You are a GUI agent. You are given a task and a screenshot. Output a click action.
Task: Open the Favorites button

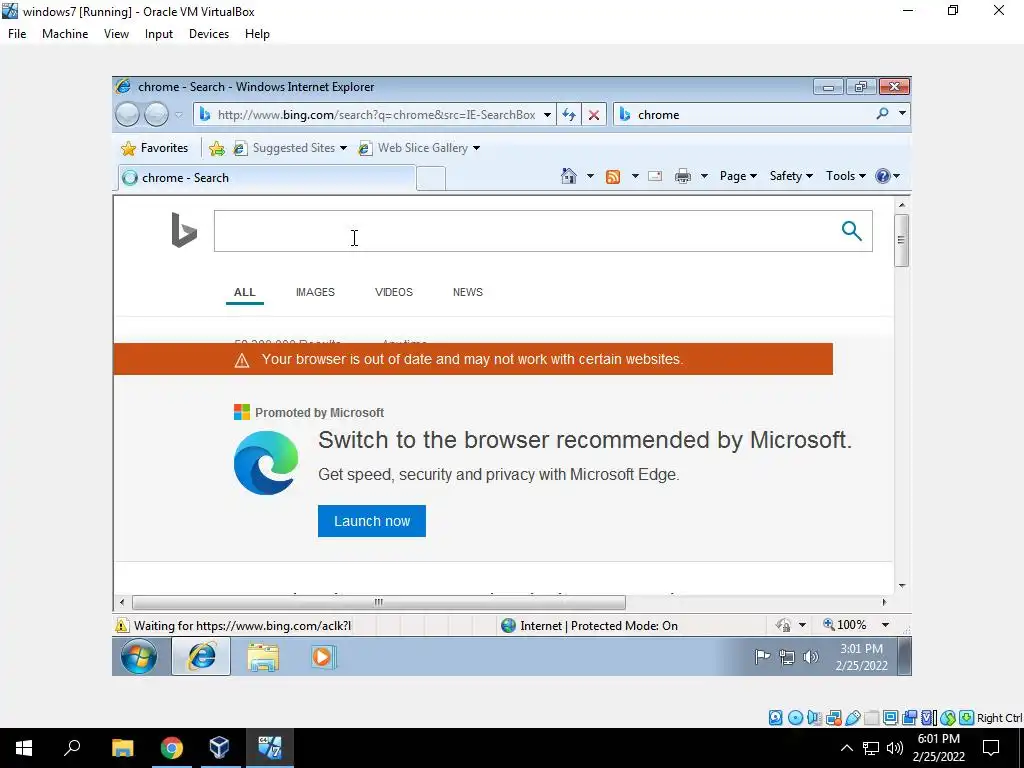155,148
